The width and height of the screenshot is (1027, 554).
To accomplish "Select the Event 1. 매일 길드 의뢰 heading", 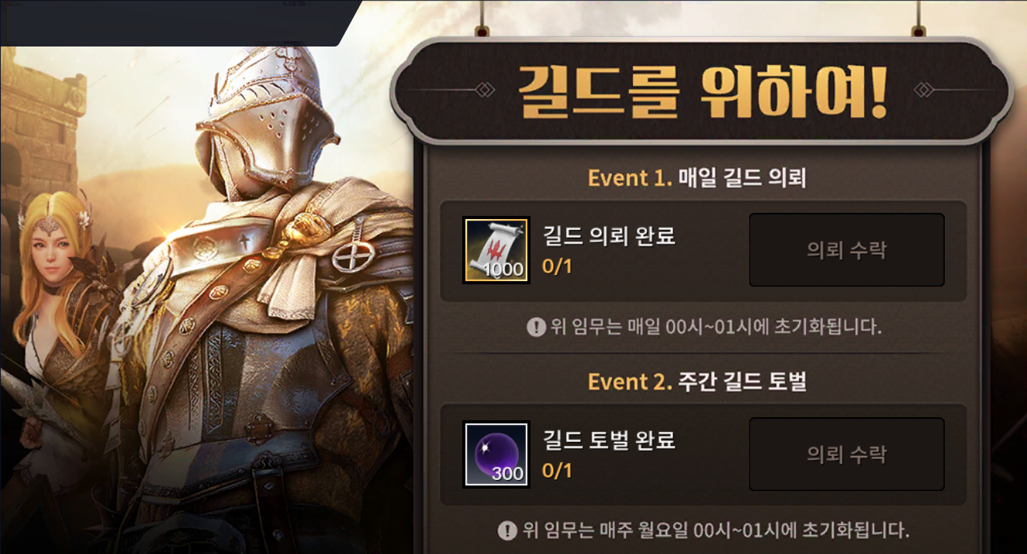I will point(697,177).
